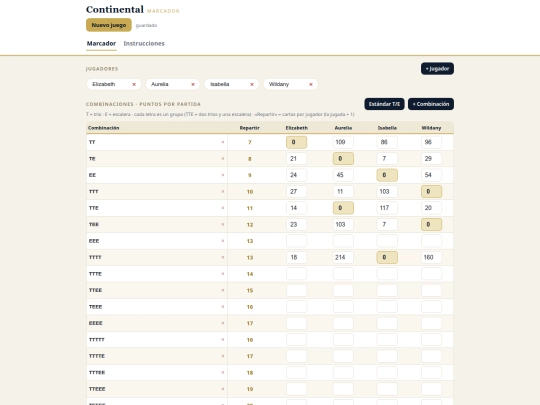Start a new game with Nuevo juego

[108, 25]
